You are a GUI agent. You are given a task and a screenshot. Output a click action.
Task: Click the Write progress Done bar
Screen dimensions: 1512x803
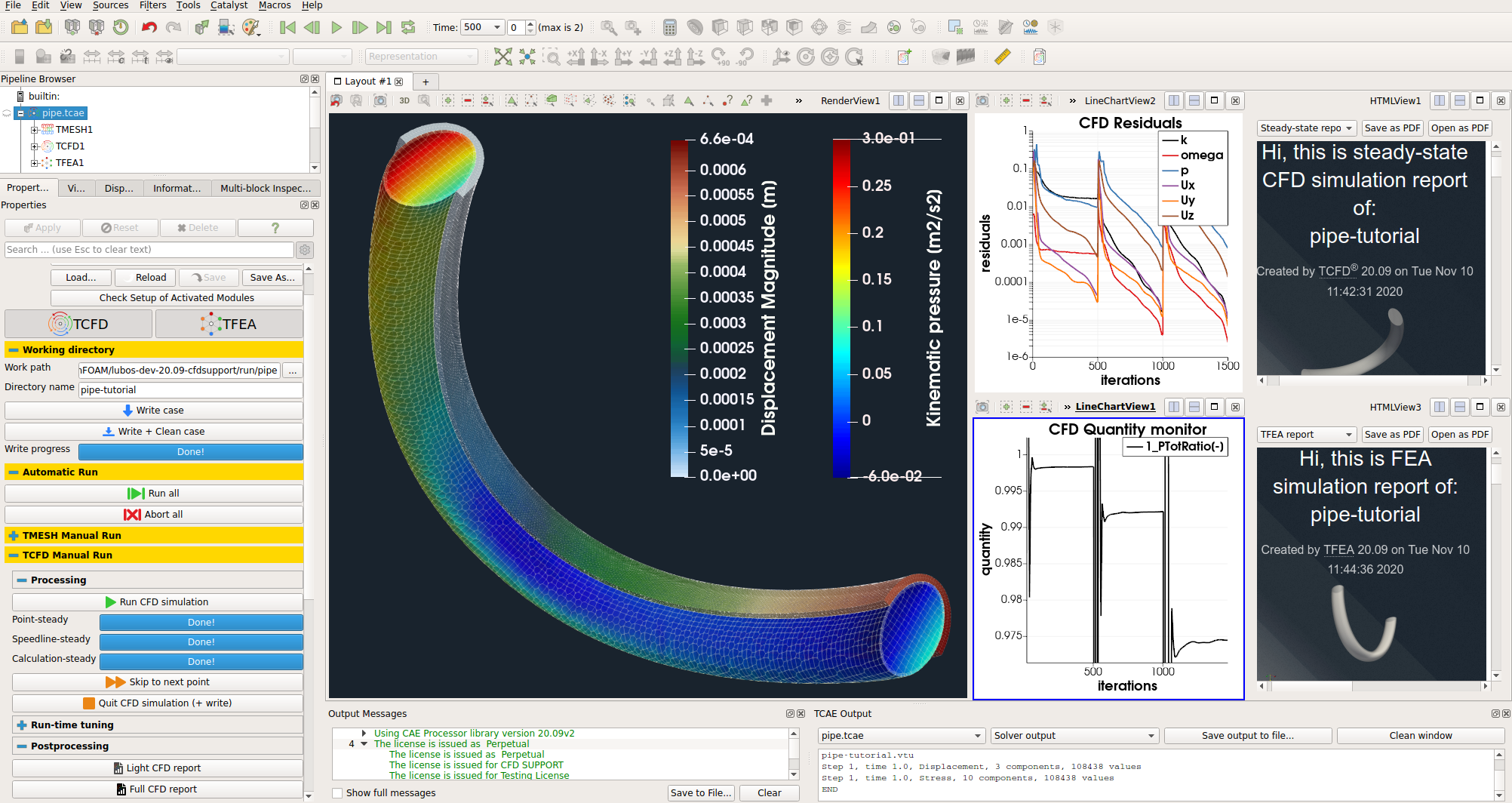tap(190, 452)
